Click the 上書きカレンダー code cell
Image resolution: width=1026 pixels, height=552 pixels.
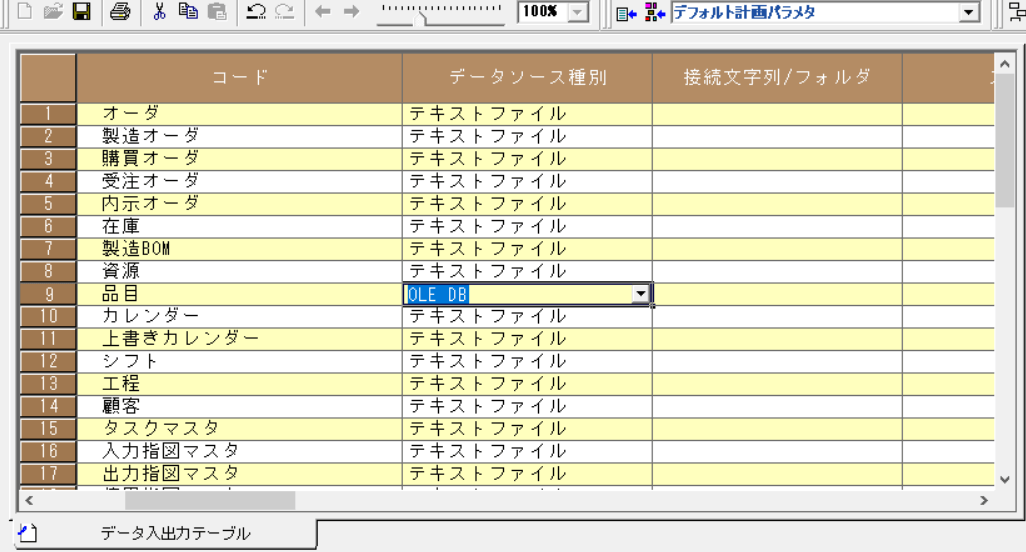coord(239,339)
